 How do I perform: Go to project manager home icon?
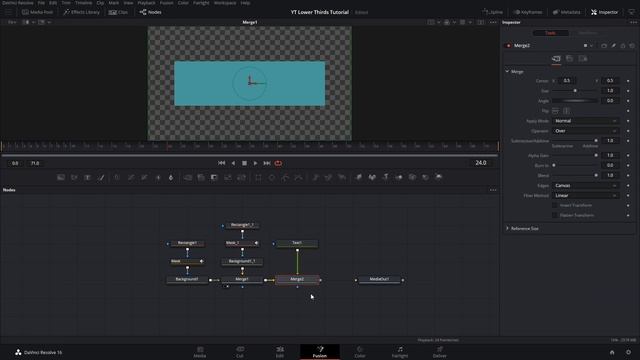pos(612,352)
